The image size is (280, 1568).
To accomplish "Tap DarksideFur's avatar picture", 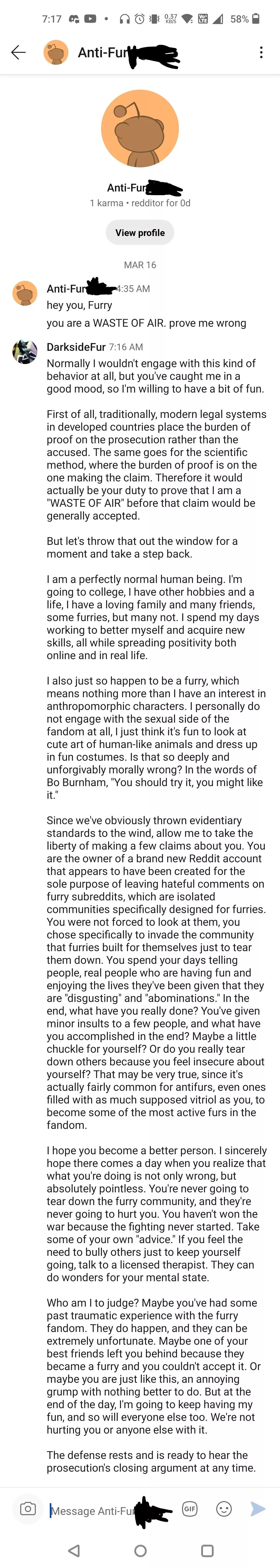I will click(x=25, y=351).
